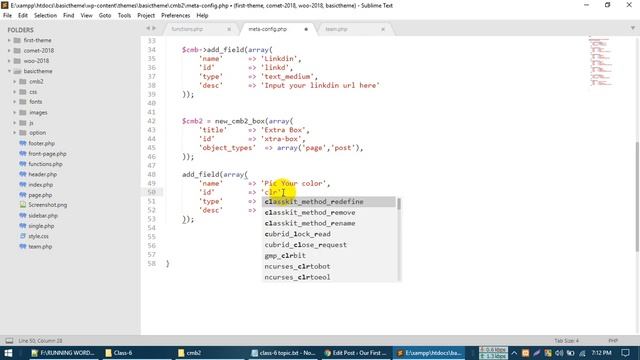Open the Tools menu
Screen dimensions: 640x360
click(x=124, y=15)
